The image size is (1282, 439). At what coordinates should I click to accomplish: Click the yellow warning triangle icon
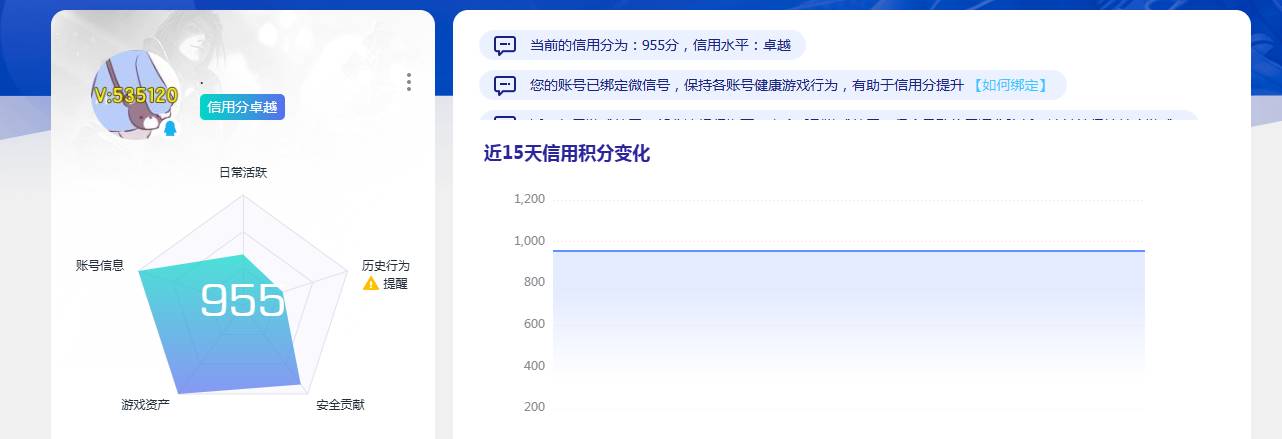(371, 284)
